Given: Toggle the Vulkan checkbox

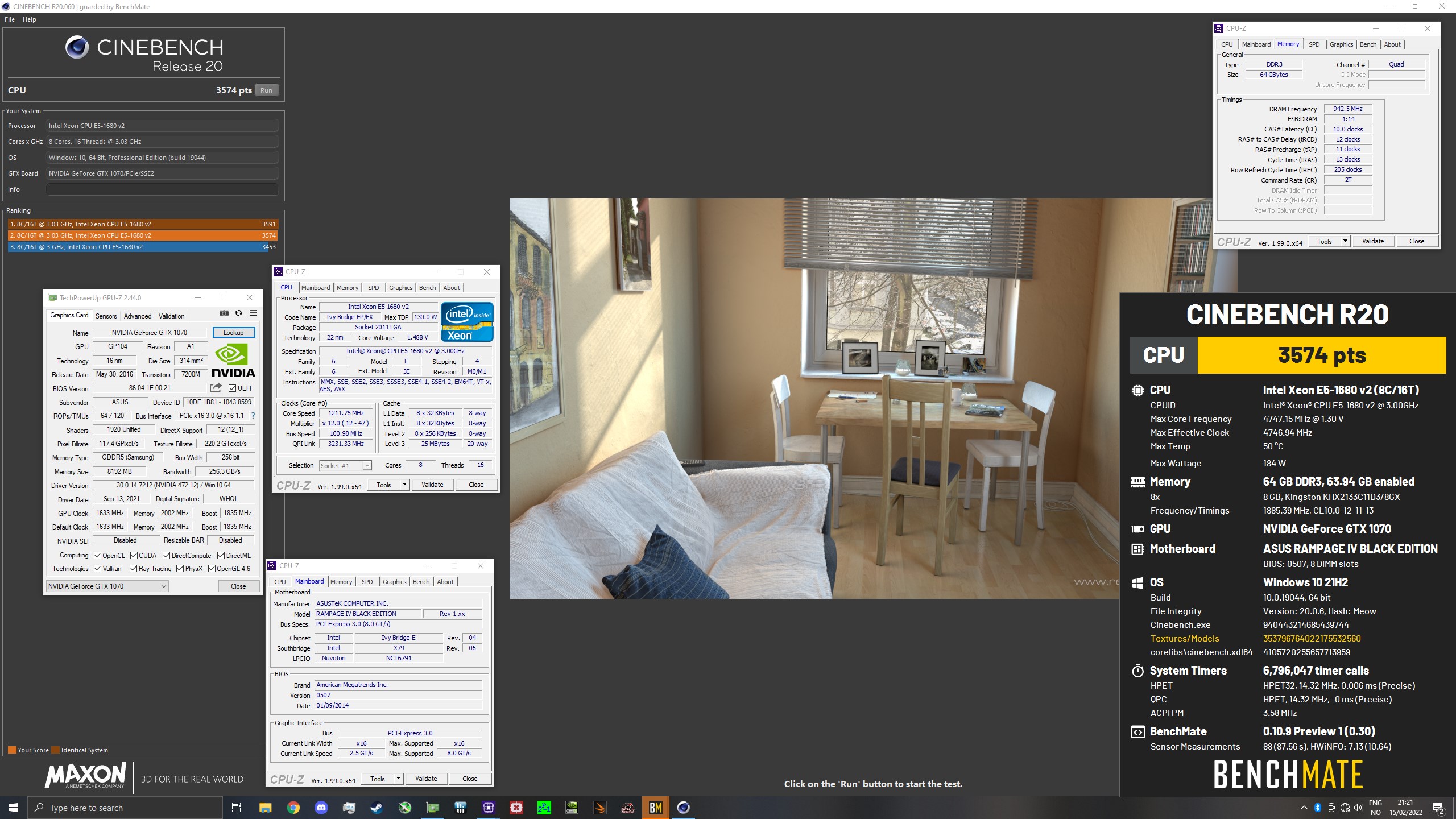Looking at the screenshot, I should [x=97, y=569].
